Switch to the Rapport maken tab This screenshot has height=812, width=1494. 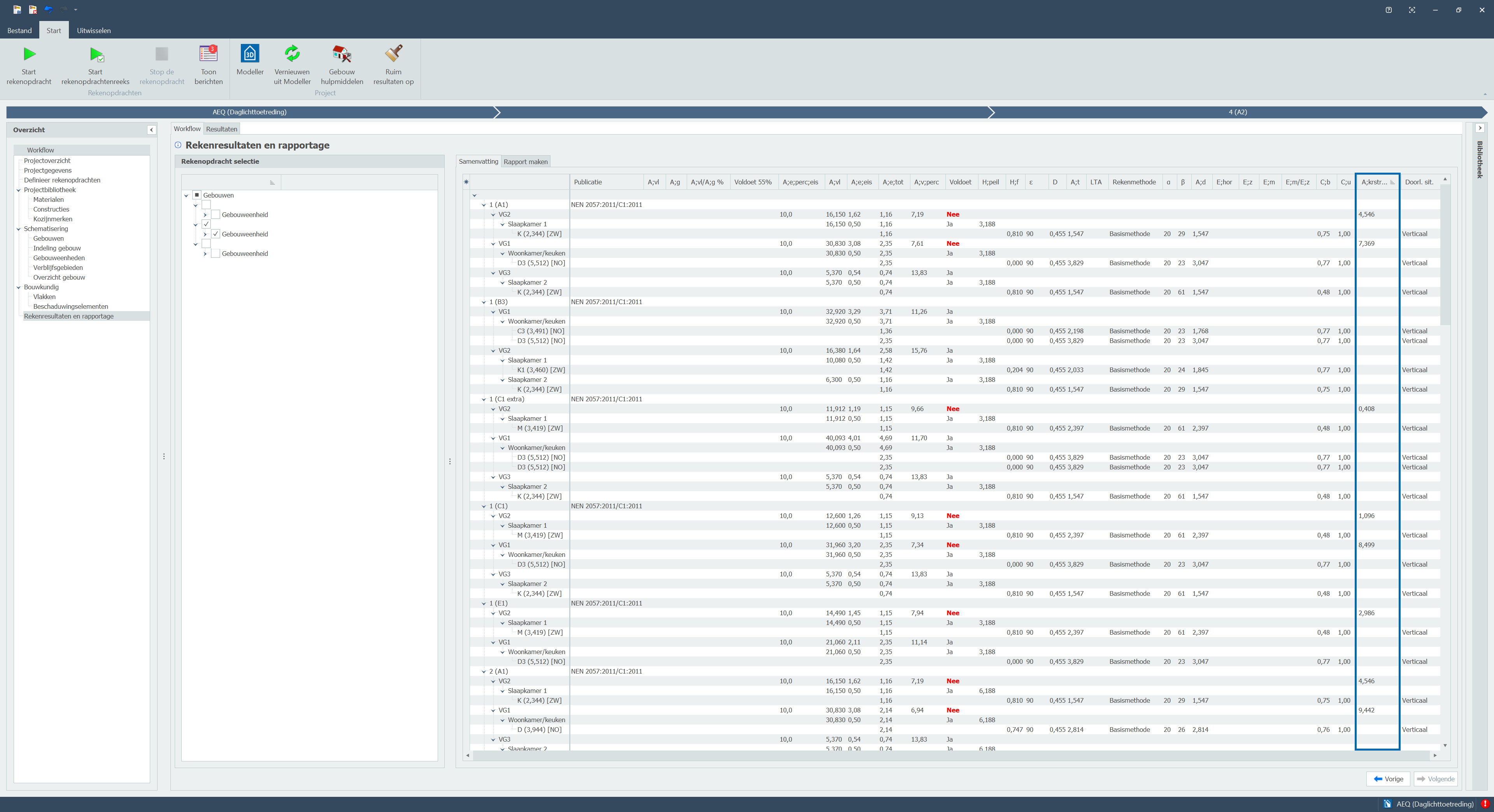point(526,162)
